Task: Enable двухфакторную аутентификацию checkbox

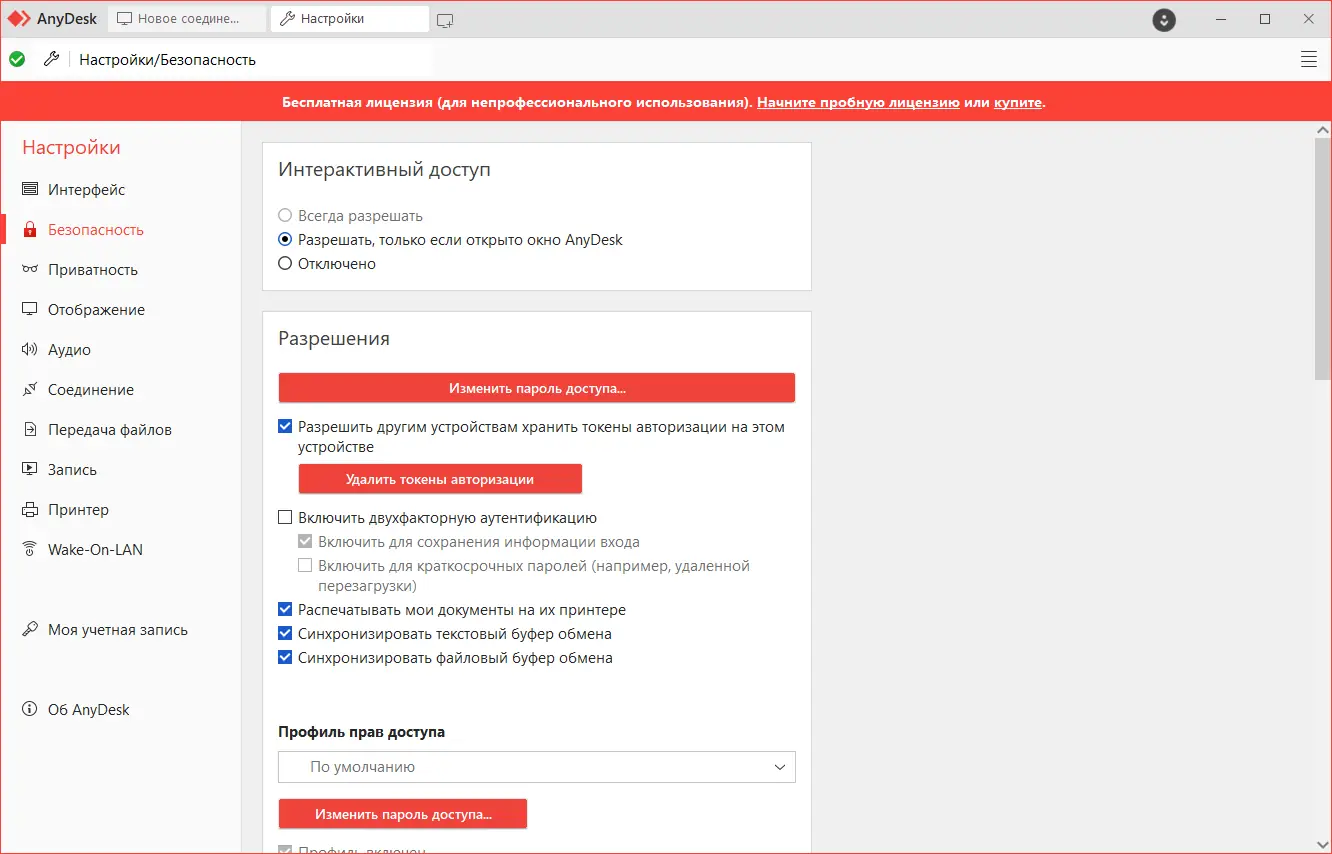Action: (x=285, y=517)
